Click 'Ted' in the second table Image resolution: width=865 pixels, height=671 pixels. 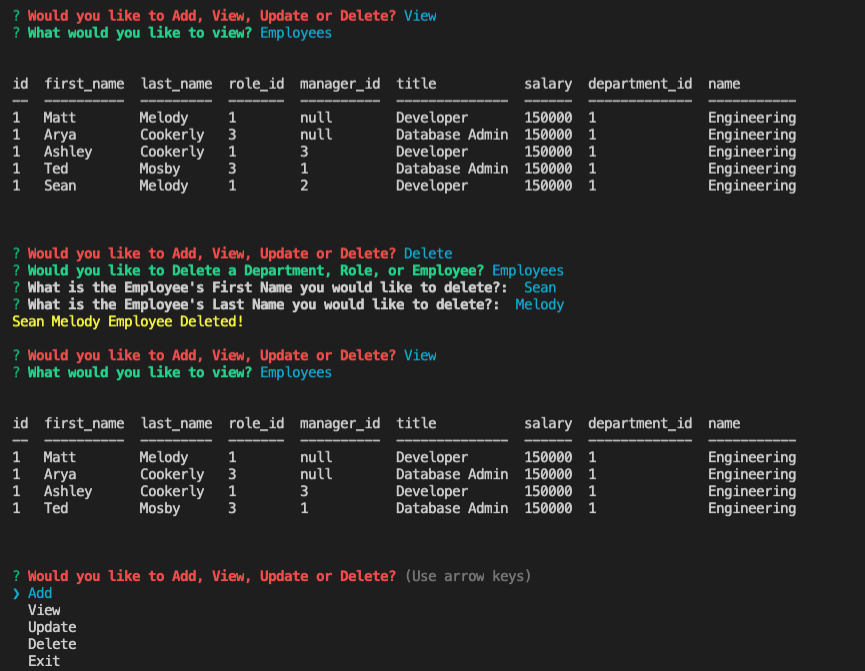tap(56, 508)
